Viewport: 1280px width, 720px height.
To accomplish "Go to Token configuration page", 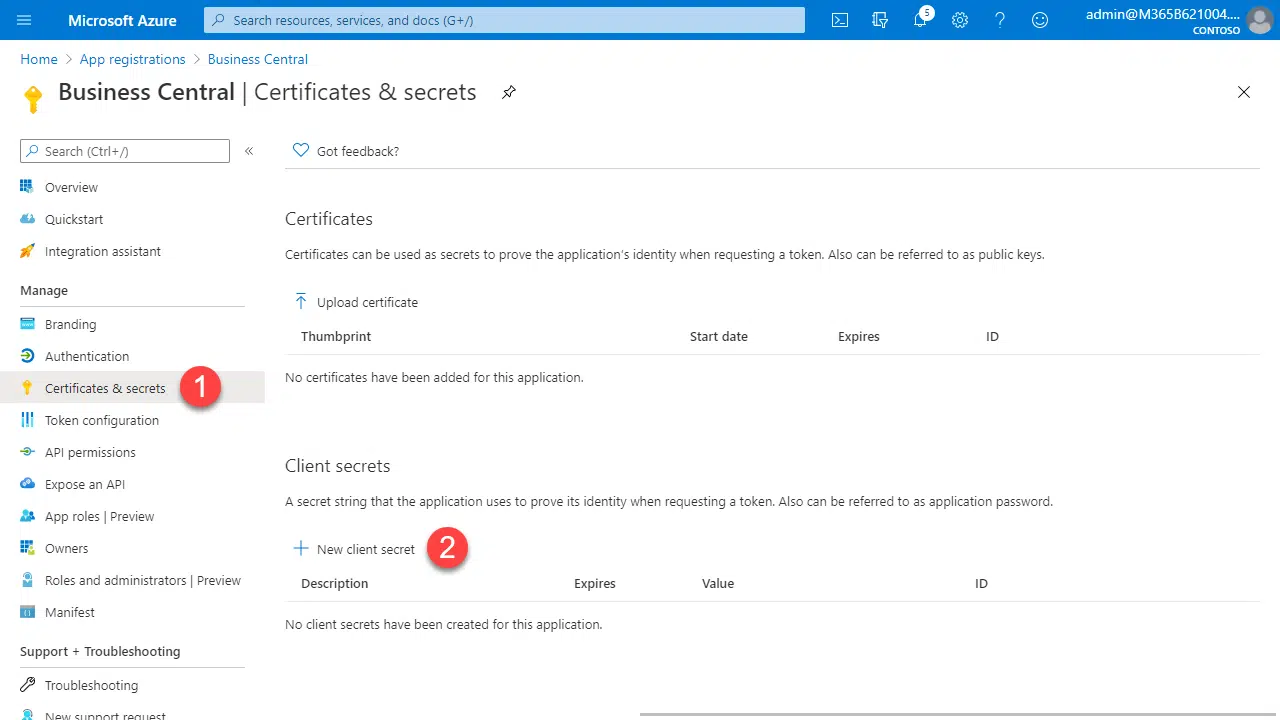I will tap(101, 420).
